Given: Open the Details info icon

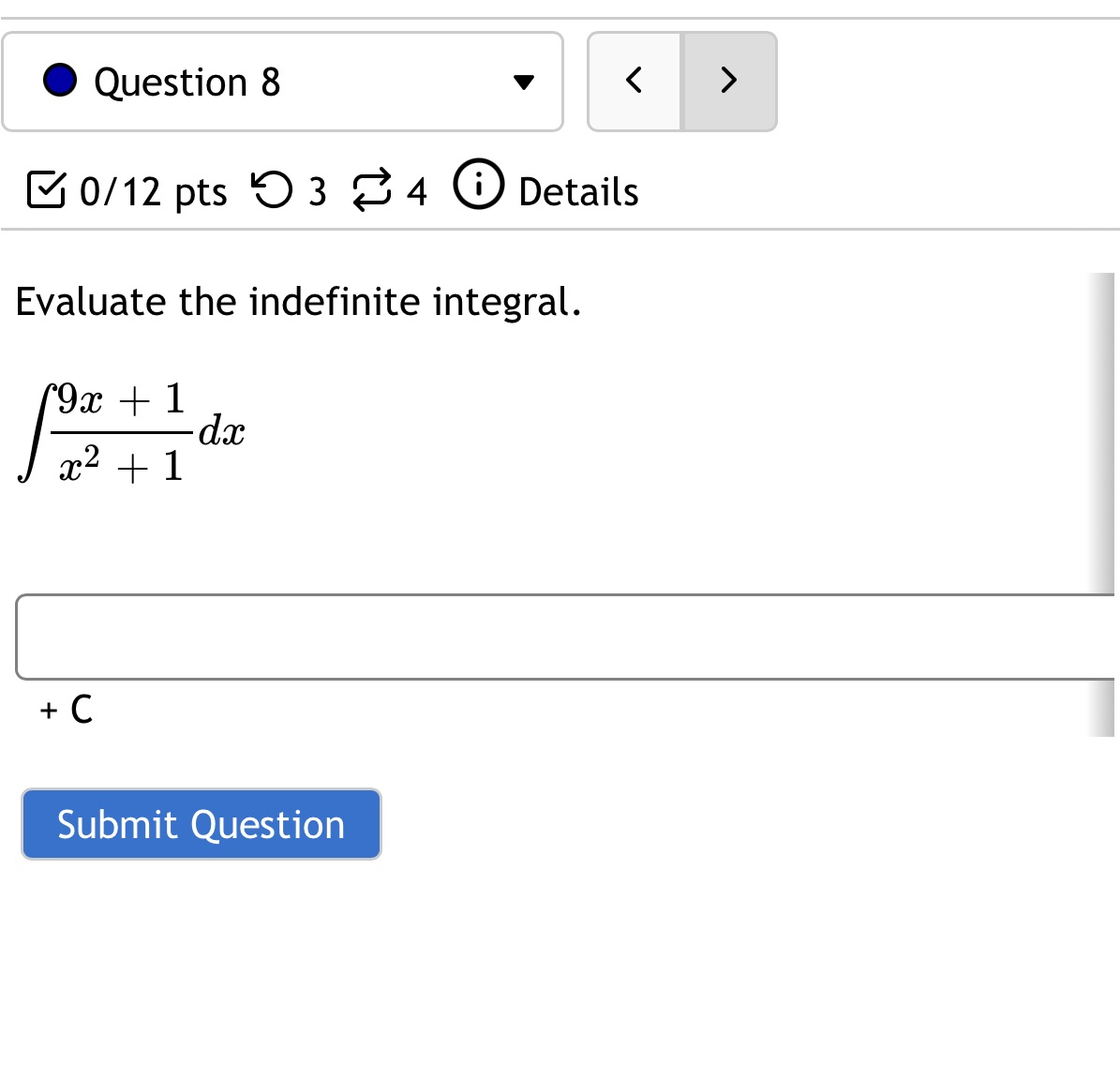Looking at the screenshot, I should [478, 186].
